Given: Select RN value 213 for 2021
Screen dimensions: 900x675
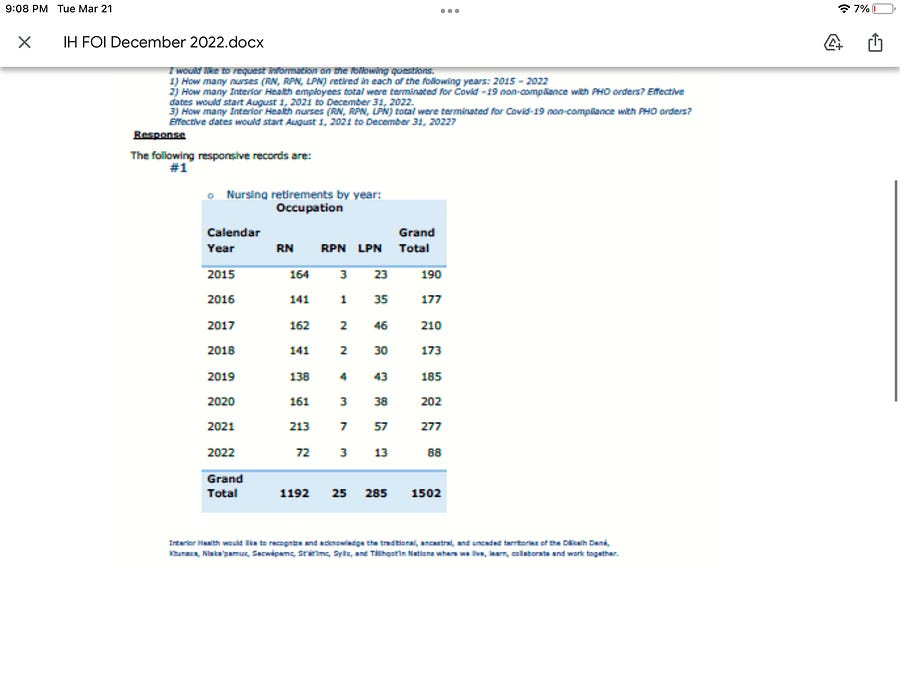Looking at the screenshot, I should pos(299,426).
